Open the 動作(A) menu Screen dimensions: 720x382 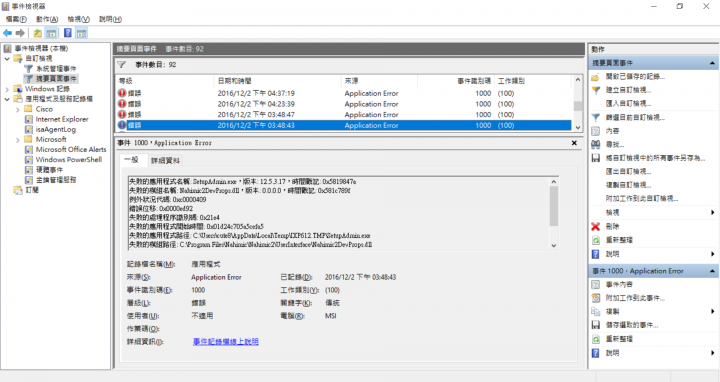point(47,19)
